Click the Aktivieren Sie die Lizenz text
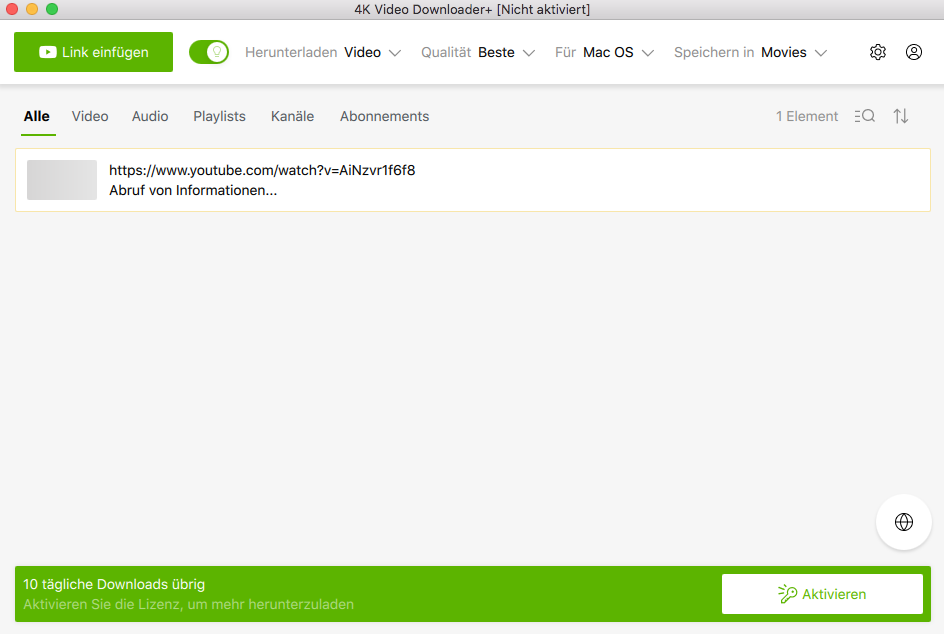This screenshot has width=944, height=634. [x=188, y=604]
